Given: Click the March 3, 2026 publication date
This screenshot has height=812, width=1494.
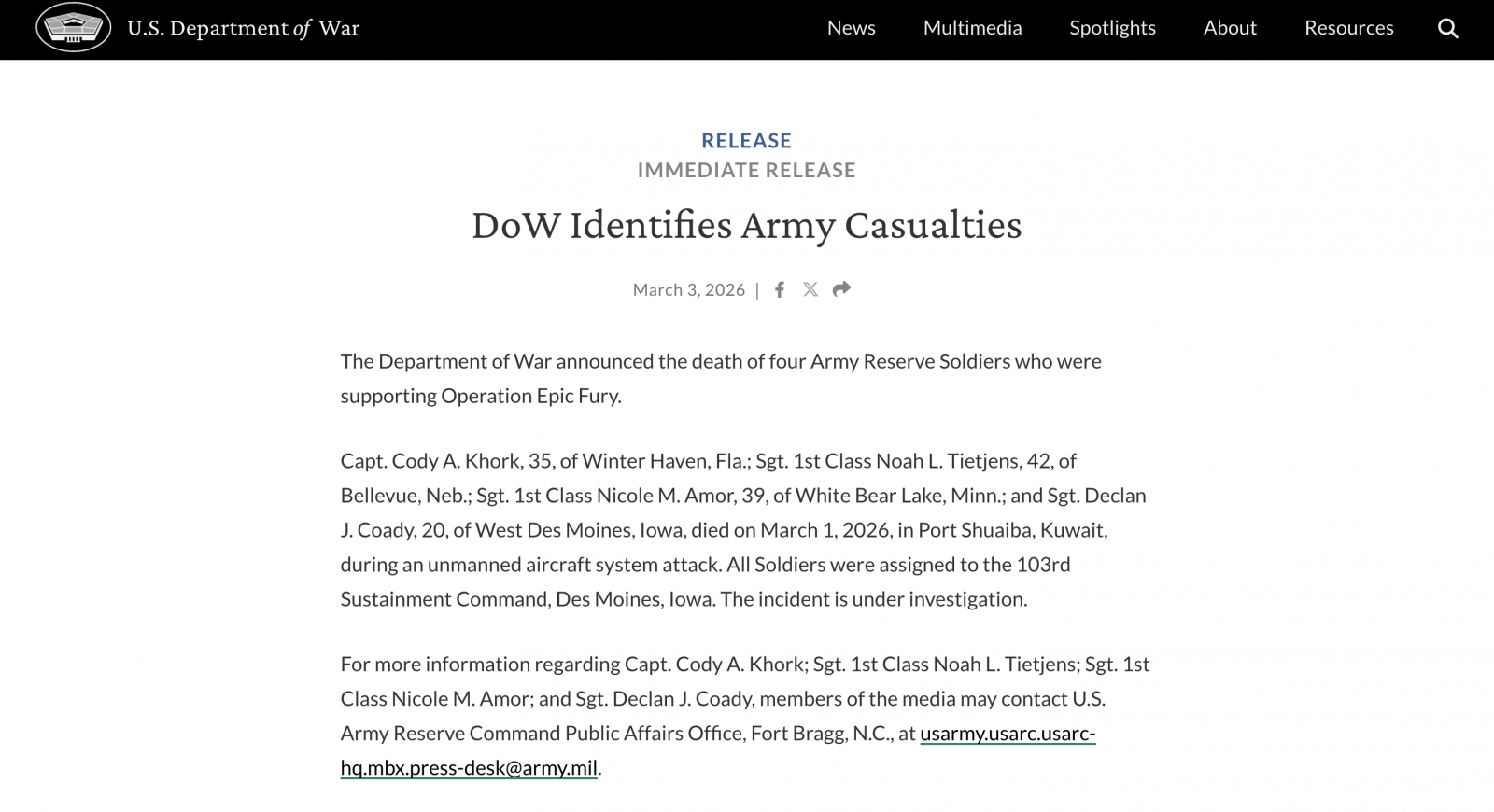Looking at the screenshot, I should coord(688,290).
